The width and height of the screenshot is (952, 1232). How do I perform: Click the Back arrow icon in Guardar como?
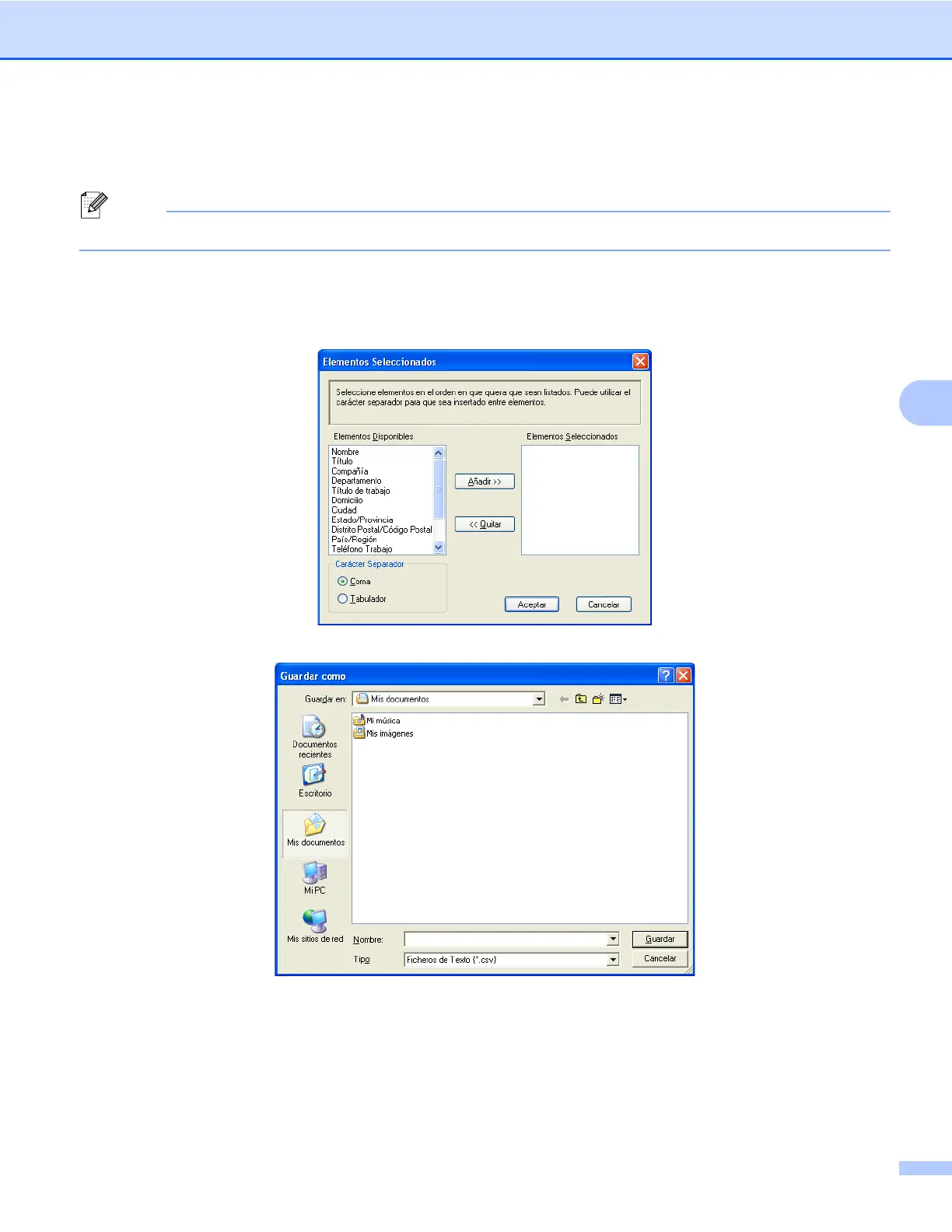pyautogui.click(x=564, y=699)
